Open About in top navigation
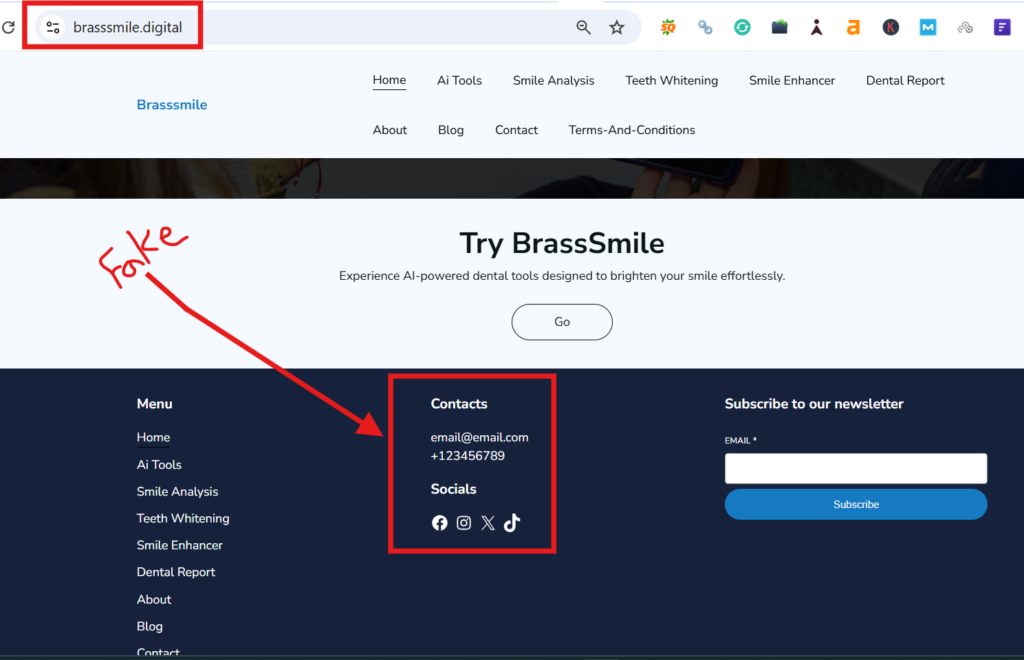Viewport: 1024px width, 660px height. tap(390, 130)
